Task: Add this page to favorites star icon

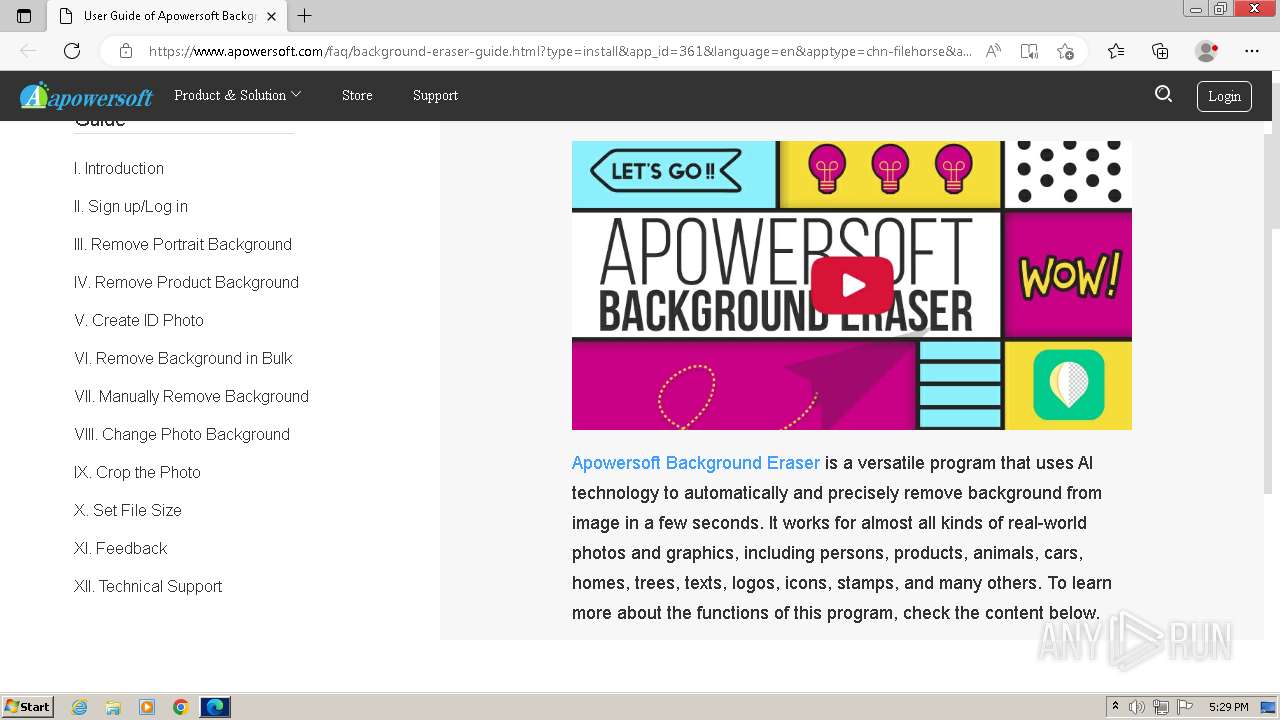Action: point(1065,51)
